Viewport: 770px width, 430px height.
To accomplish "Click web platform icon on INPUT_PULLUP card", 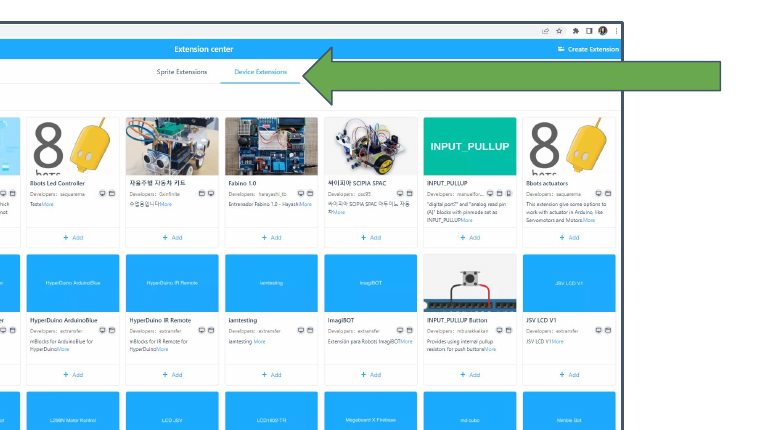I will point(499,193).
